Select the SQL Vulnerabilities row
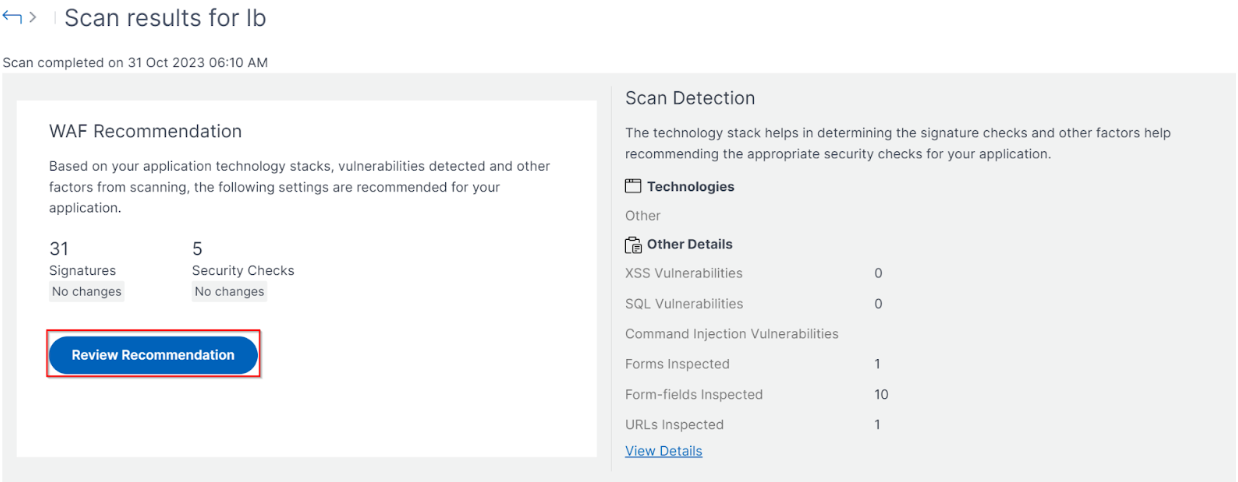The image size is (1238, 482). [754, 303]
